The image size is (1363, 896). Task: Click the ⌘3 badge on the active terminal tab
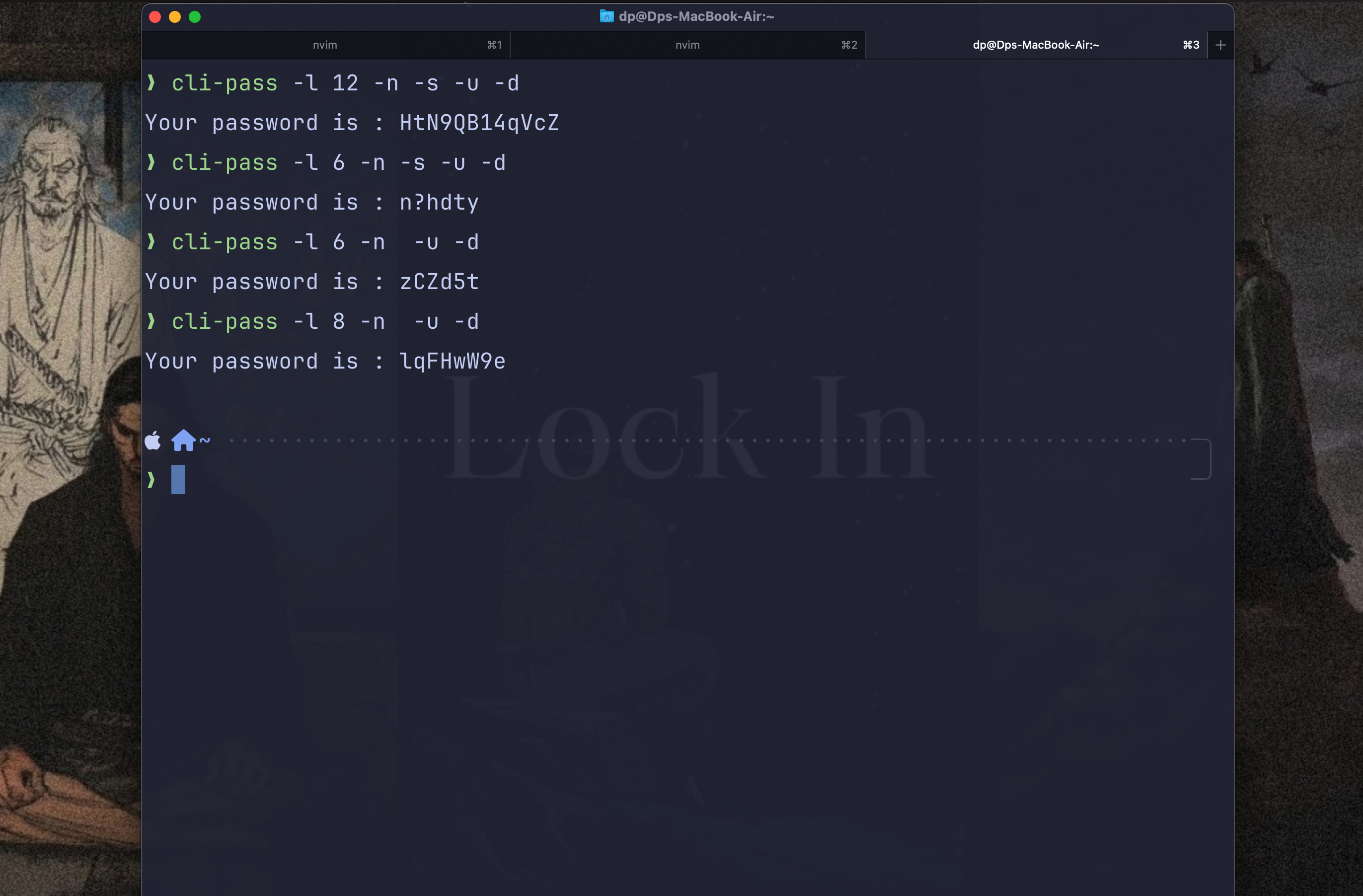(1191, 45)
